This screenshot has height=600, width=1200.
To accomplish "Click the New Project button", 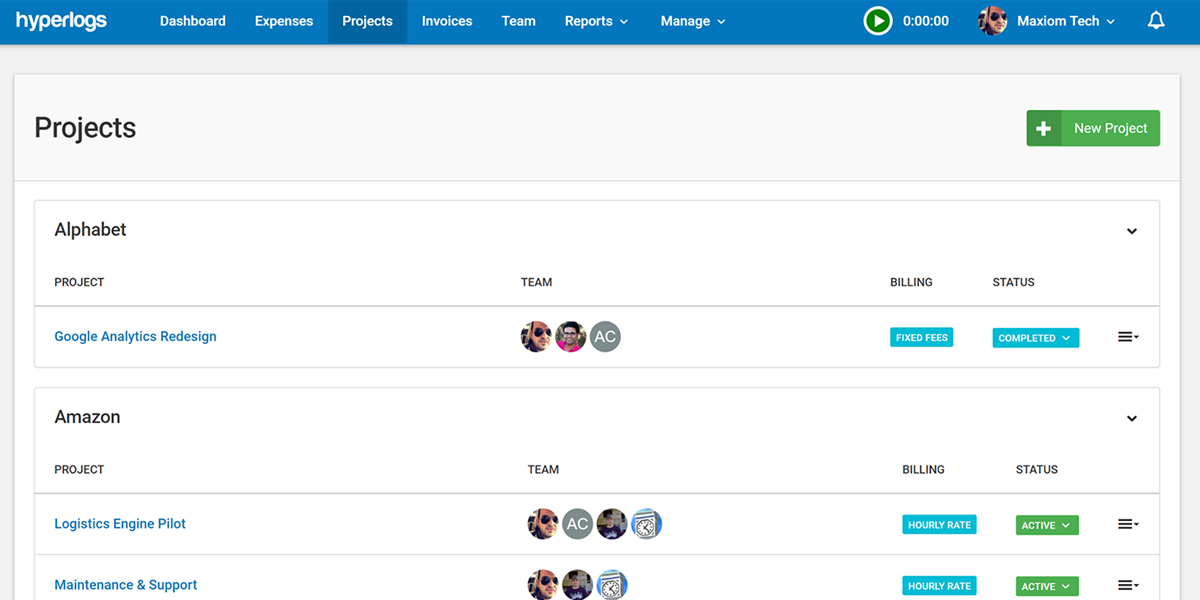I will click(1093, 128).
